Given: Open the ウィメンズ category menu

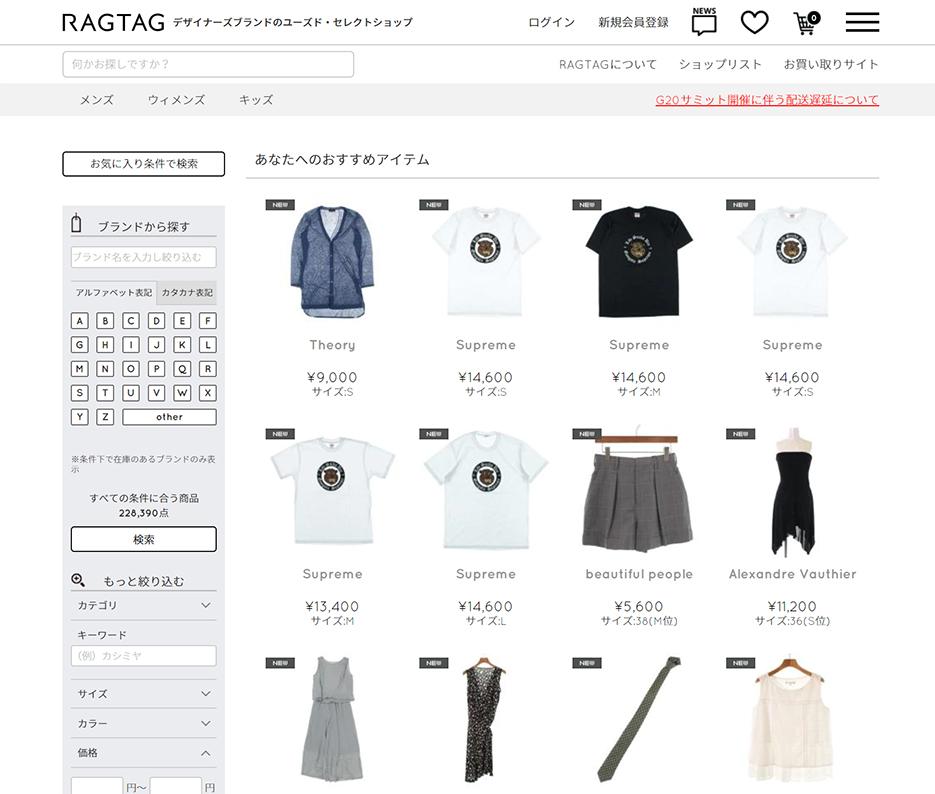Looking at the screenshot, I should [x=177, y=100].
